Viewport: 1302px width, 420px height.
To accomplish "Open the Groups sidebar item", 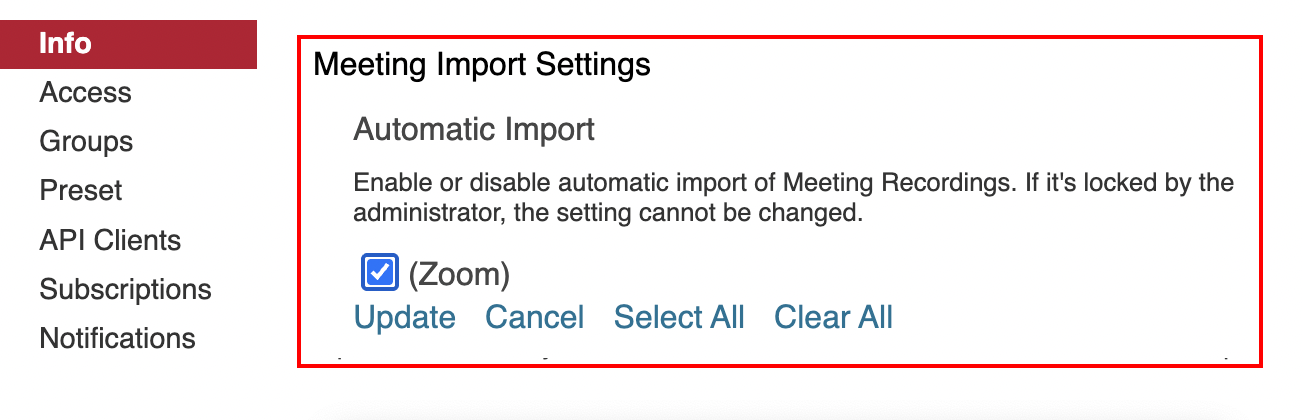I will click(x=86, y=142).
